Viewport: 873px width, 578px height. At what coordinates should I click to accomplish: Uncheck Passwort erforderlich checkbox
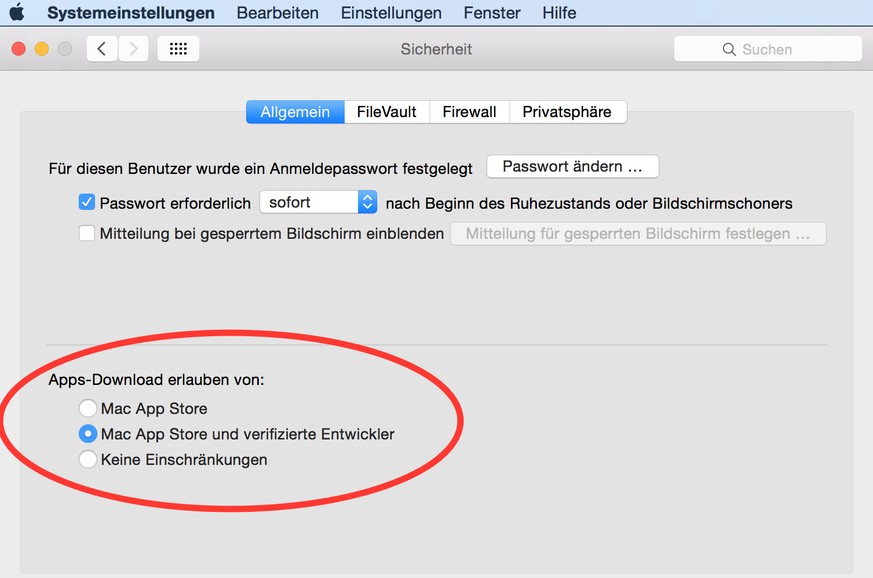(x=87, y=202)
